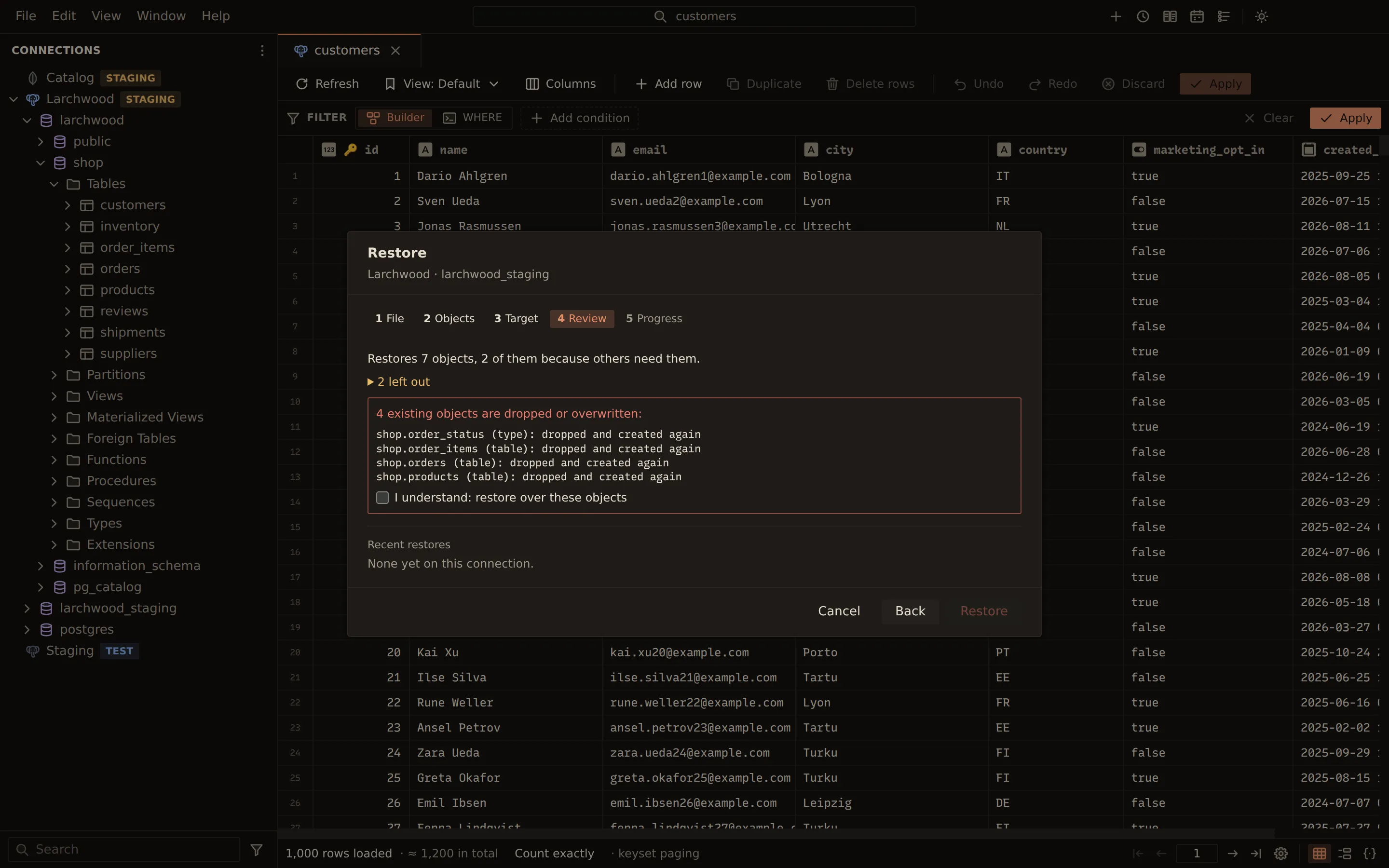Open the Edit menu
Viewport: 1389px width, 868px height.
coord(64,16)
